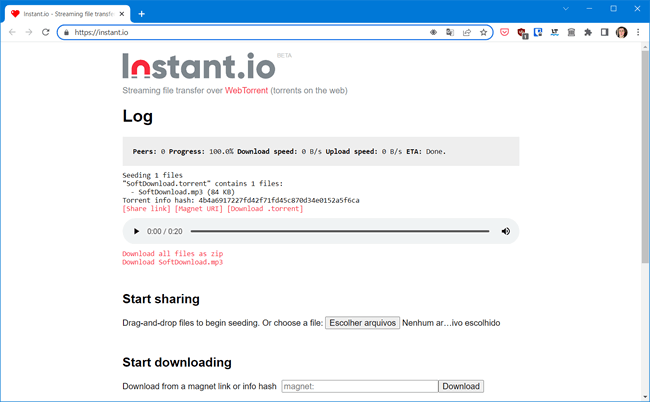650x402 pixels.
Task: Open the Extensions puzzle menu
Action: [x=588, y=32]
